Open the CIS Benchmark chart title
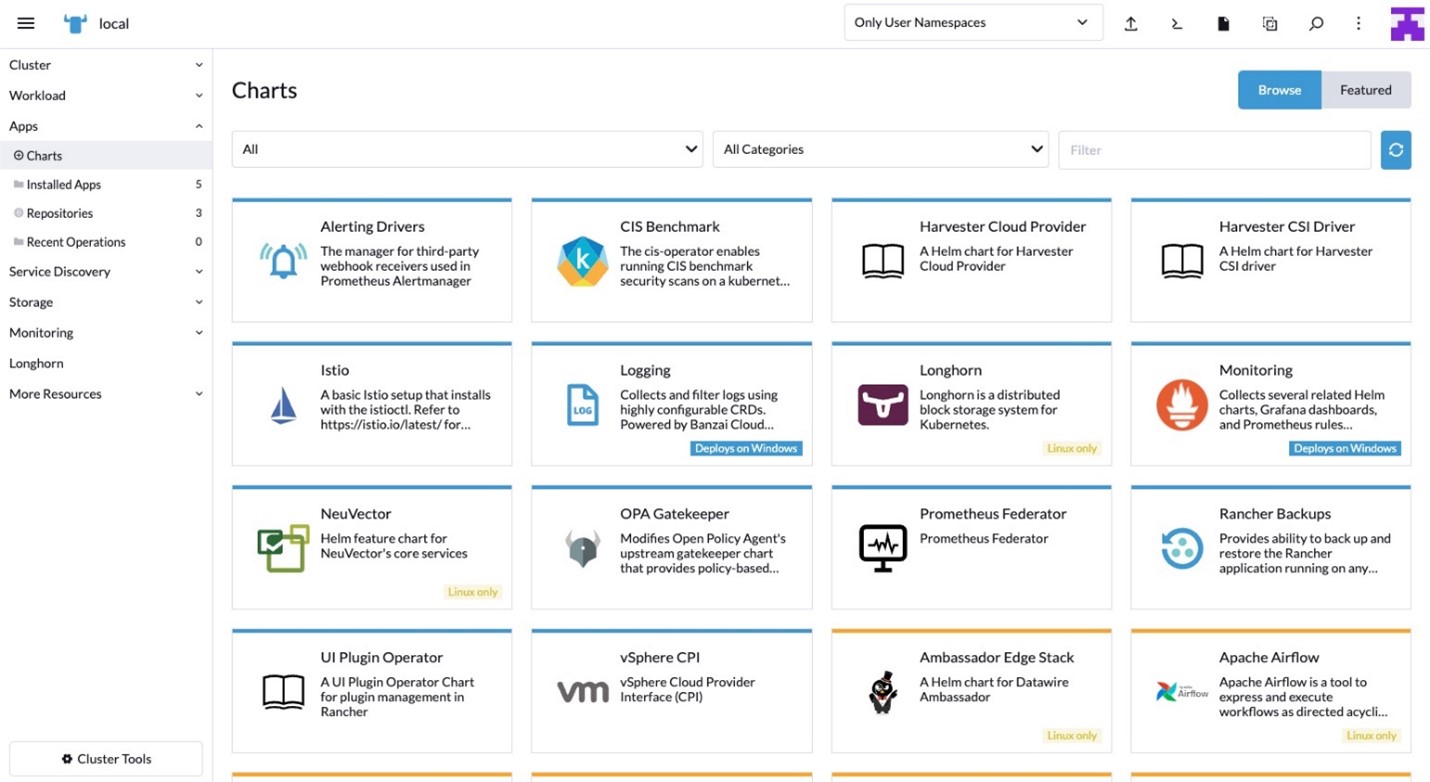Screen dimensions: 1430x782 (670, 227)
